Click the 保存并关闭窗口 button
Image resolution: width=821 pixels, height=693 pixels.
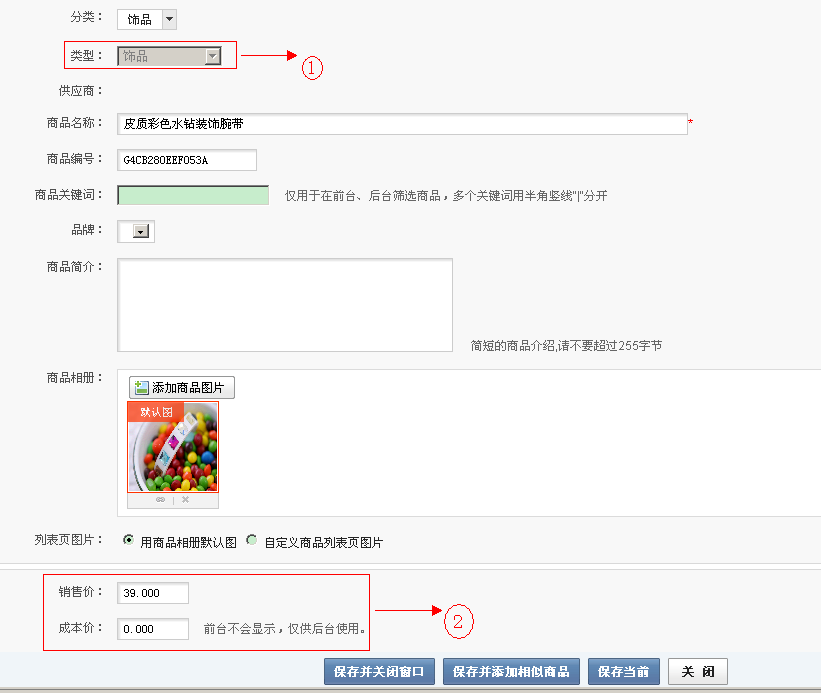coord(379,671)
